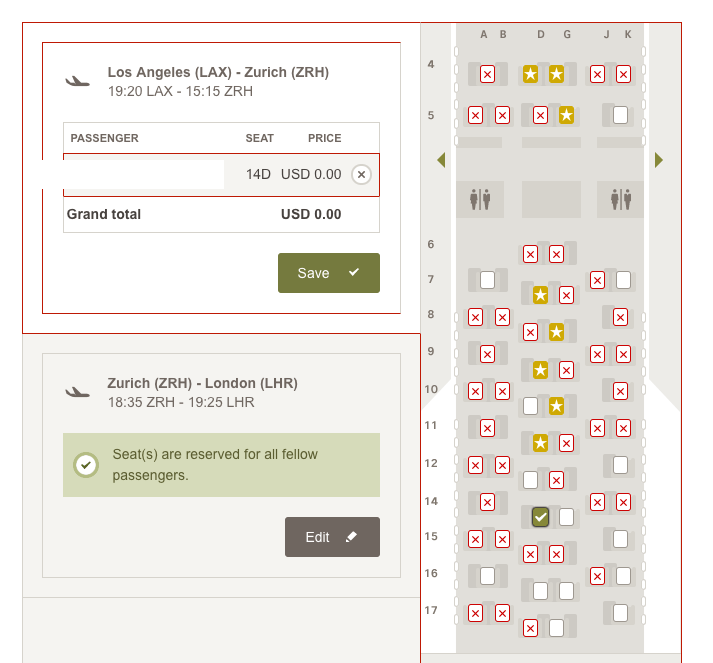Click 18:35 ZRH - 19:25 LHR times
Viewport: 713px width, 663px height.
(181, 402)
